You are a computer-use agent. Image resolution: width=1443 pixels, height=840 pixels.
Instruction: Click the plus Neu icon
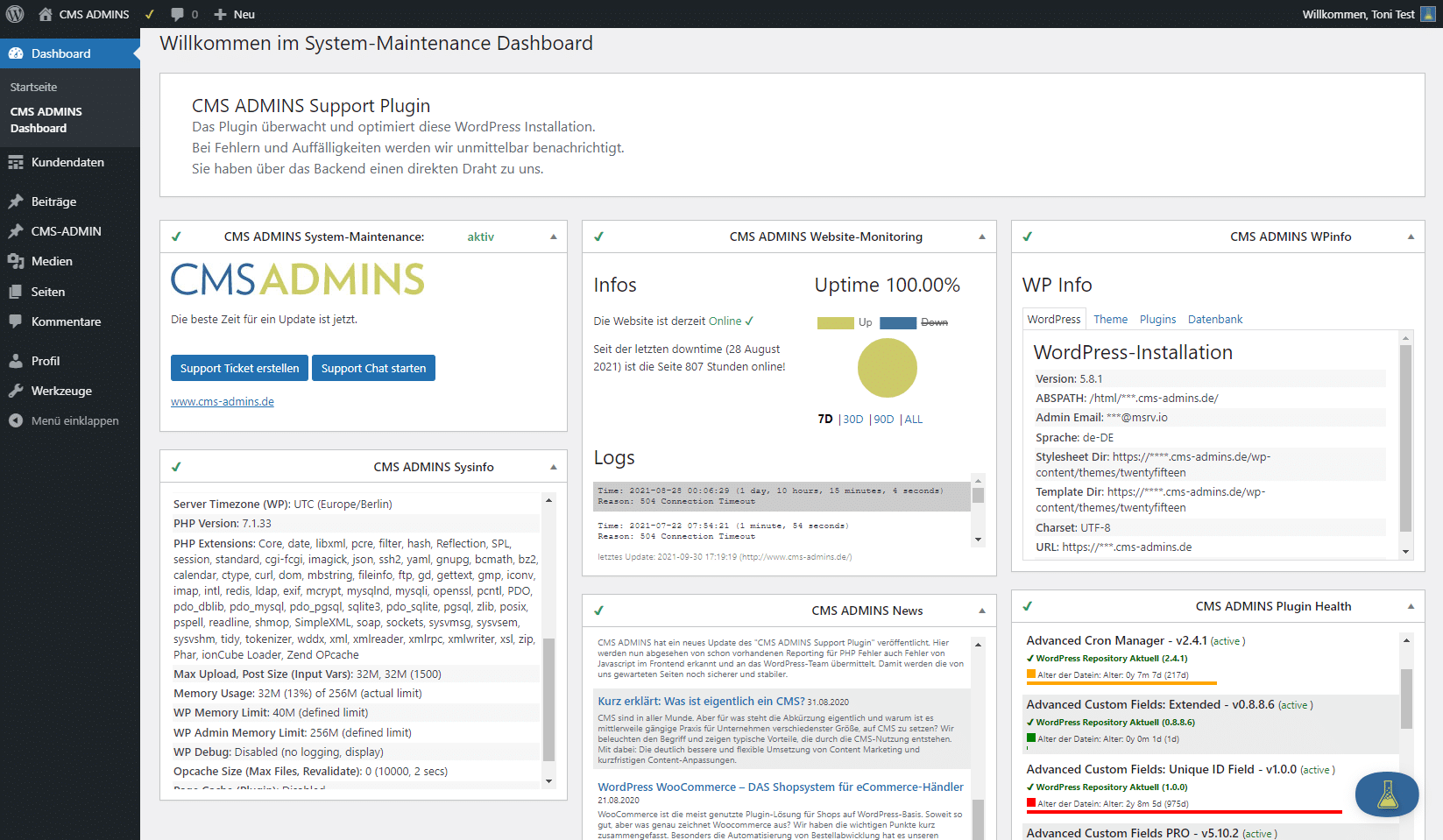[x=220, y=14]
